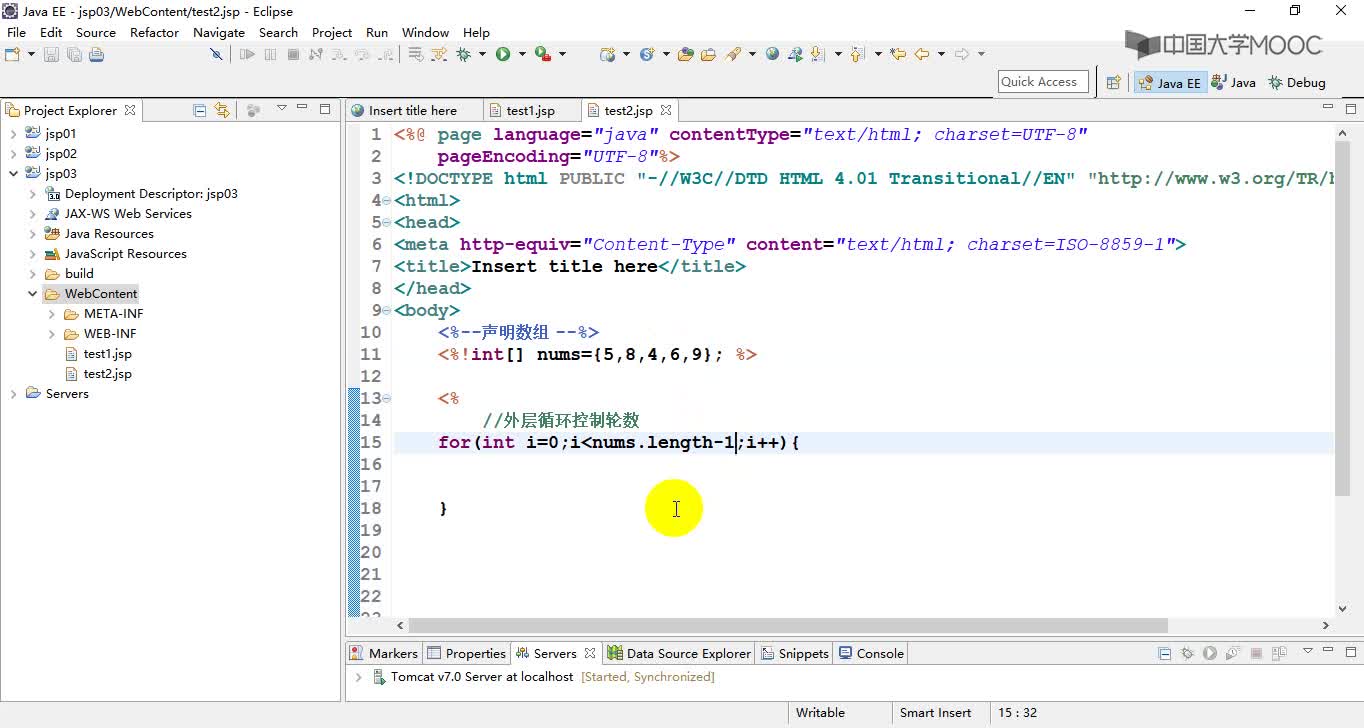Select test1.jsp in Project Explorer
Viewport: 1364px width, 728px height.
(107, 353)
